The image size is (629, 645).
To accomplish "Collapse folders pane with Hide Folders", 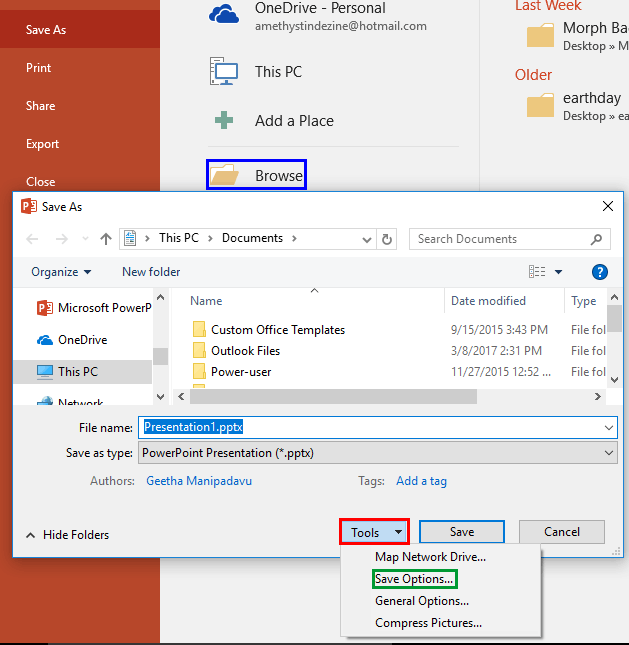I will tap(68, 535).
